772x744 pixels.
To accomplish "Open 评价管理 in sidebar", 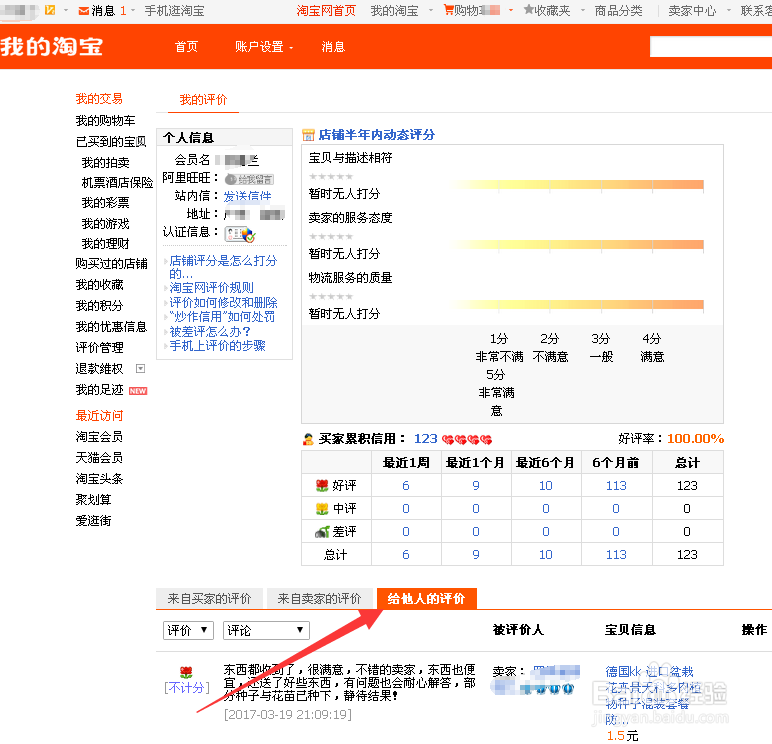I will 99,348.
